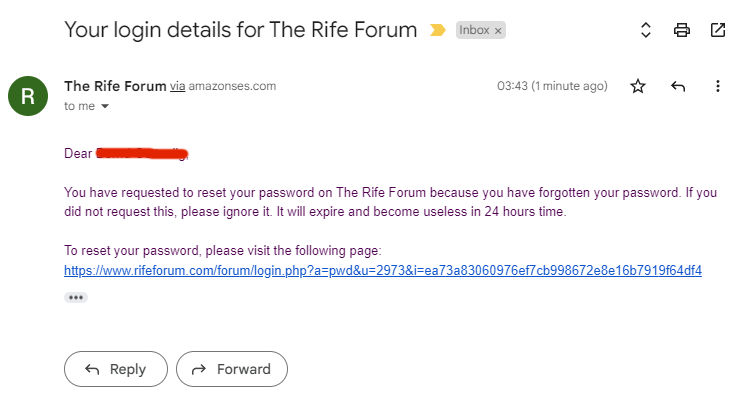This screenshot has height=396, width=738.
Task: Show trimmed content via three-dot ellipsis
Action: (x=76, y=298)
